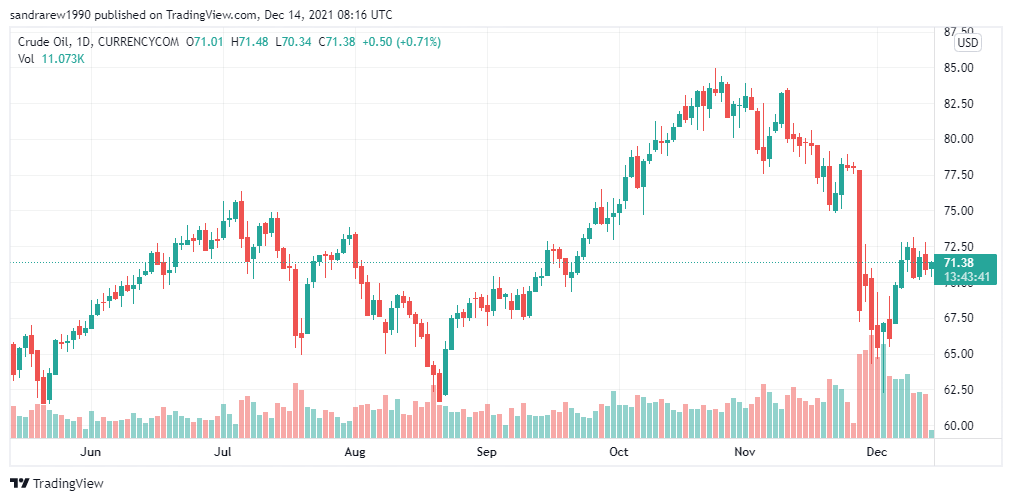The image size is (1012, 501).
Task: Select the Oct label on time axis
Action: [619, 451]
